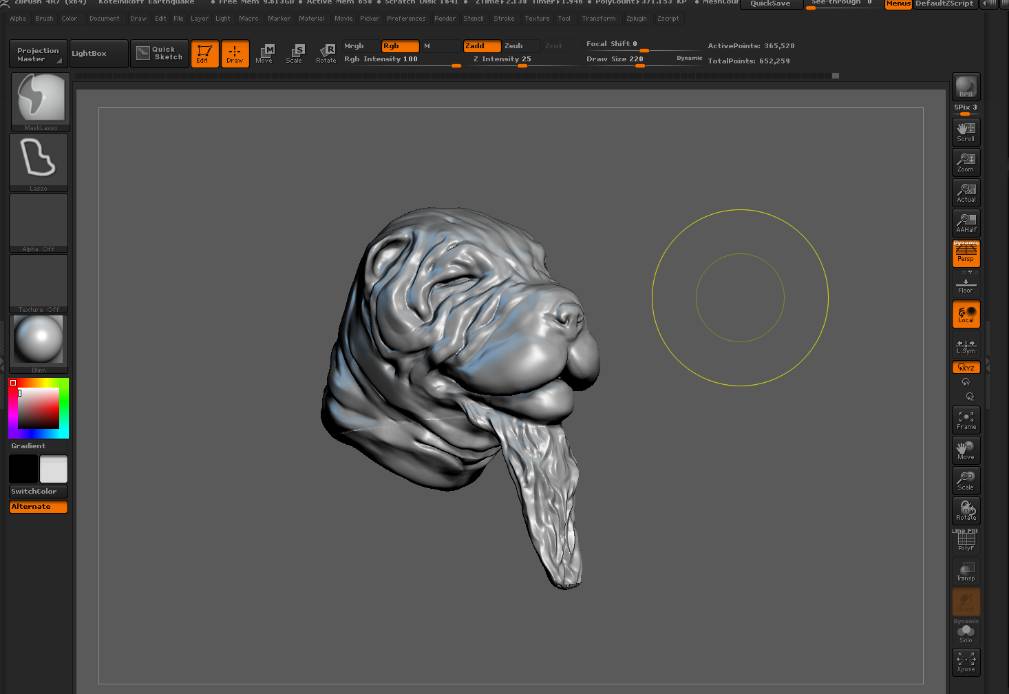
Task: Click the Xpose icon
Action: (x=966, y=662)
